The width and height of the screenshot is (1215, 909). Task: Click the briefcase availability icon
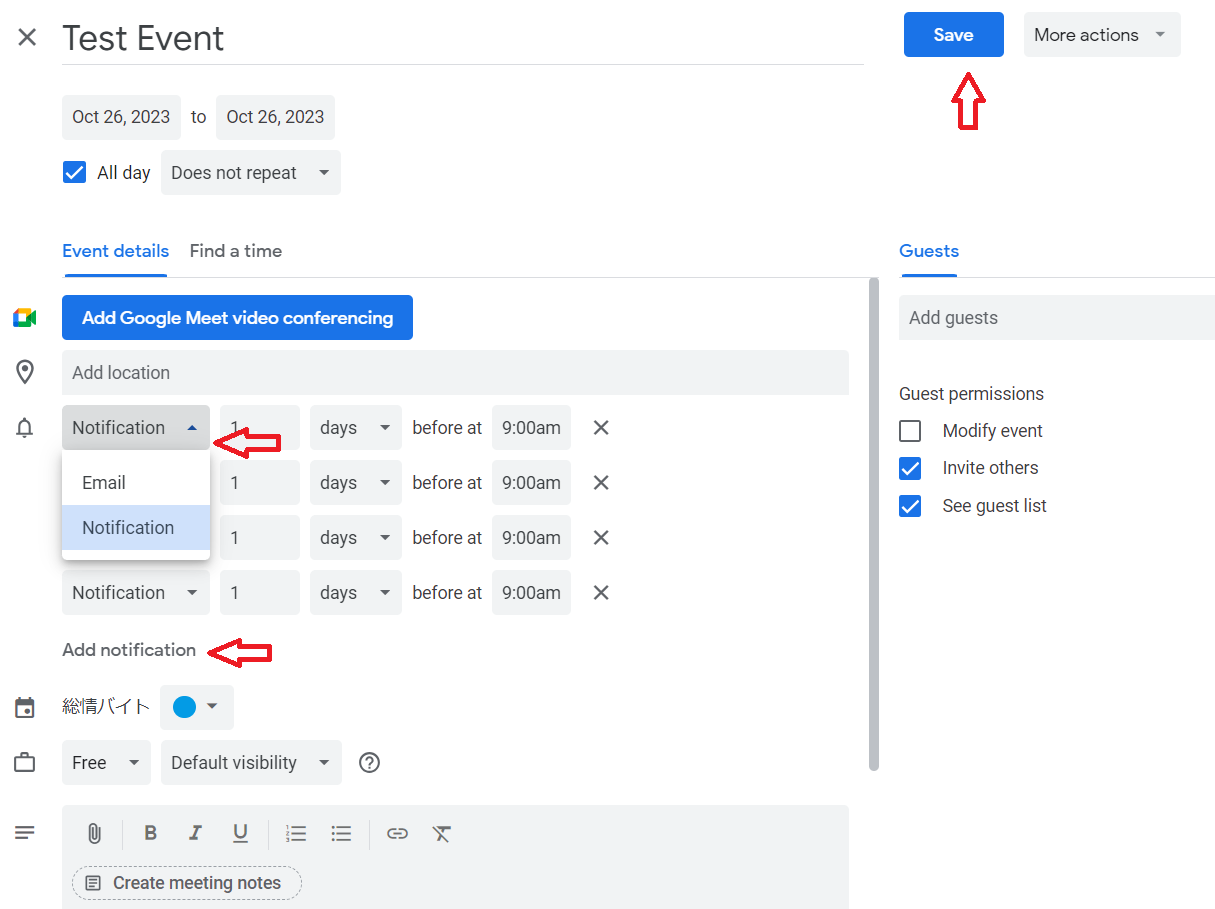point(25,763)
